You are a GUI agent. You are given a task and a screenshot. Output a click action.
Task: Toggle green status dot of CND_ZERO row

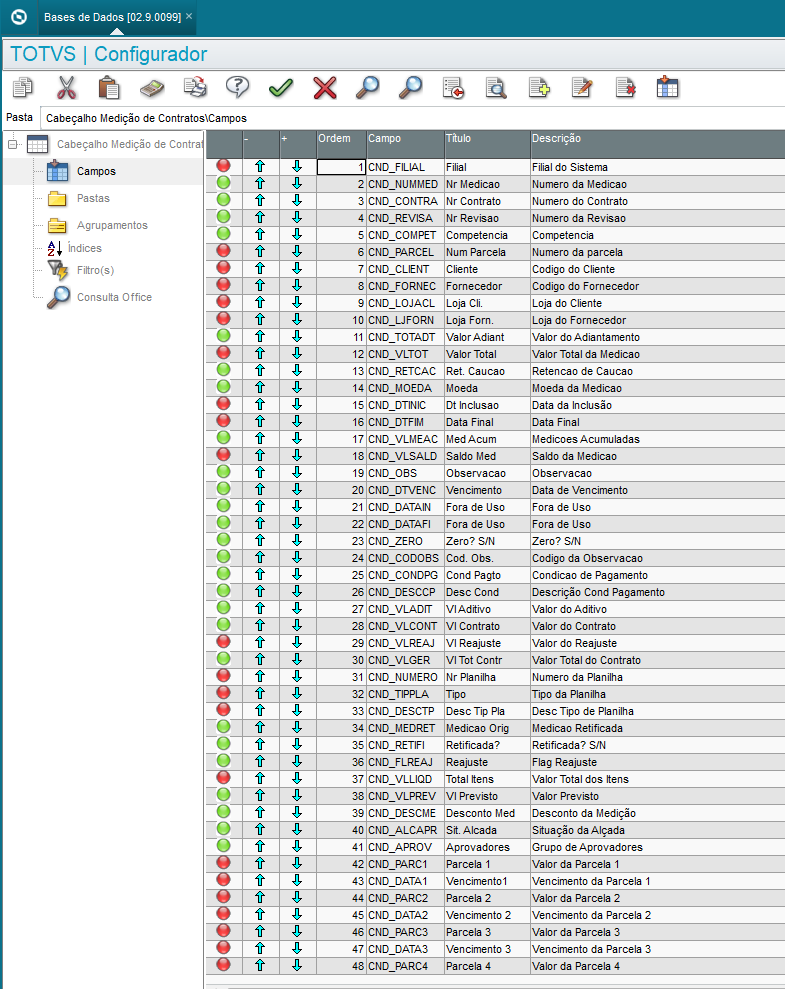coord(223,540)
